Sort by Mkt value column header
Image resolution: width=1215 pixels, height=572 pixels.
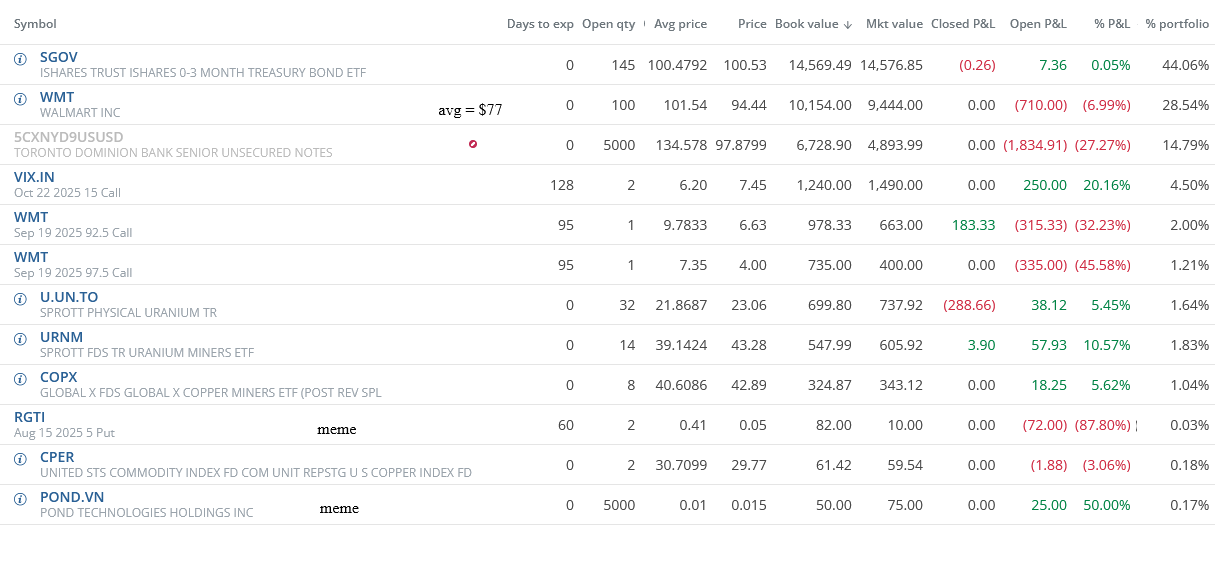click(x=894, y=24)
